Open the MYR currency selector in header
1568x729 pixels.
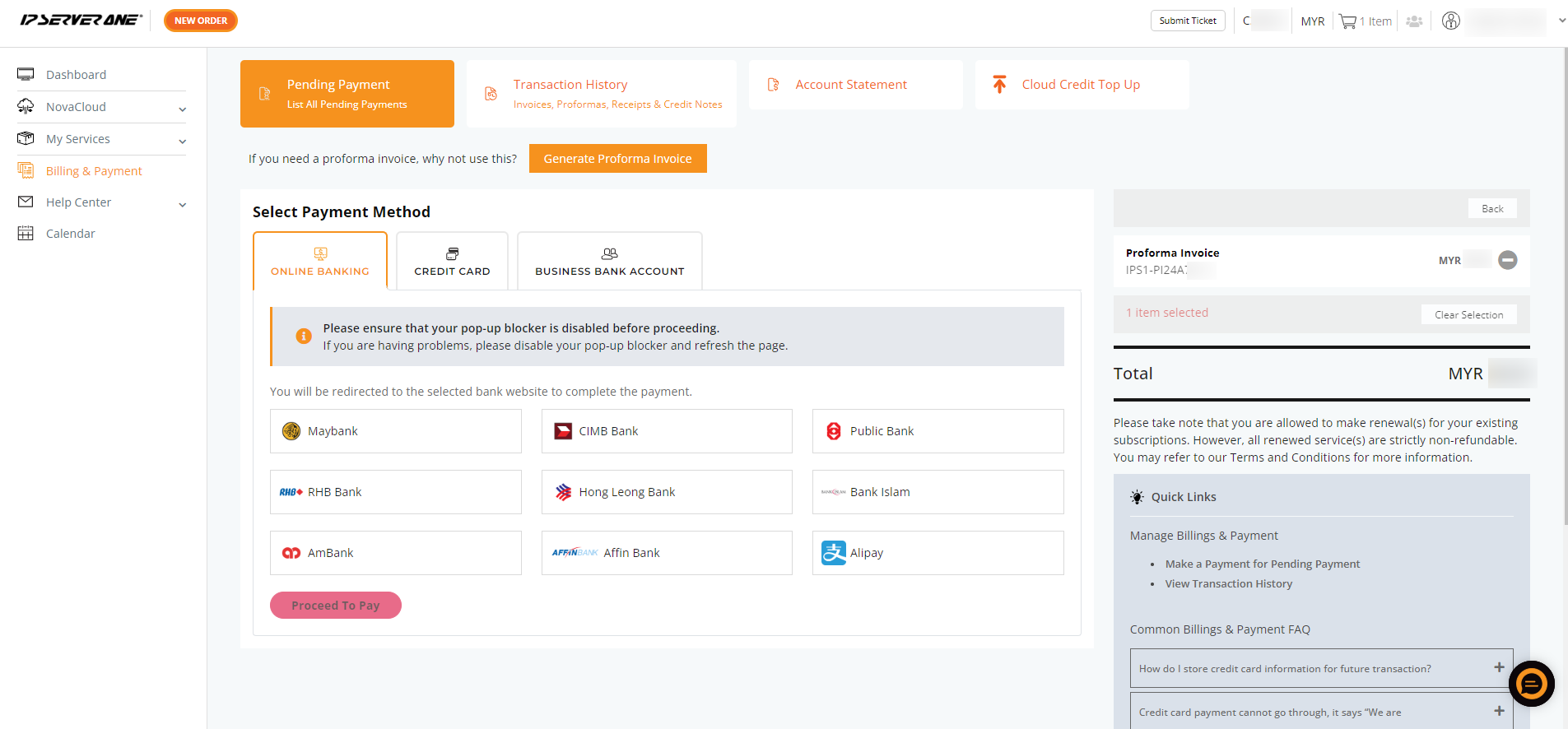click(1313, 21)
